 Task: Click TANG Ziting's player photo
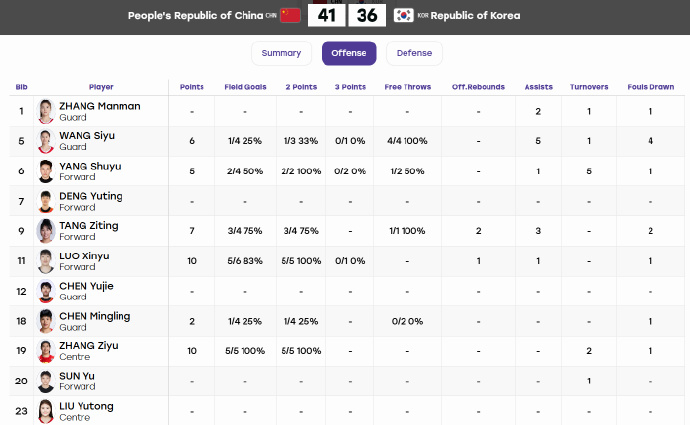46,231
